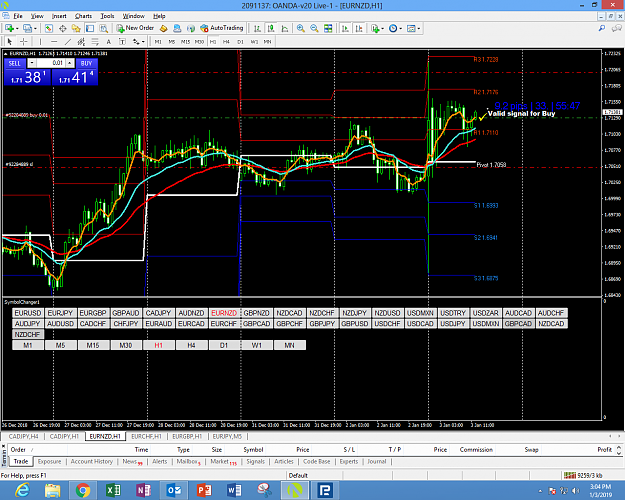The height and width of the screenshot is (500, 625).
Task: Switch to M5 in the timeframe toolbar
Action: pyautogui.click(x=172, y=41)
